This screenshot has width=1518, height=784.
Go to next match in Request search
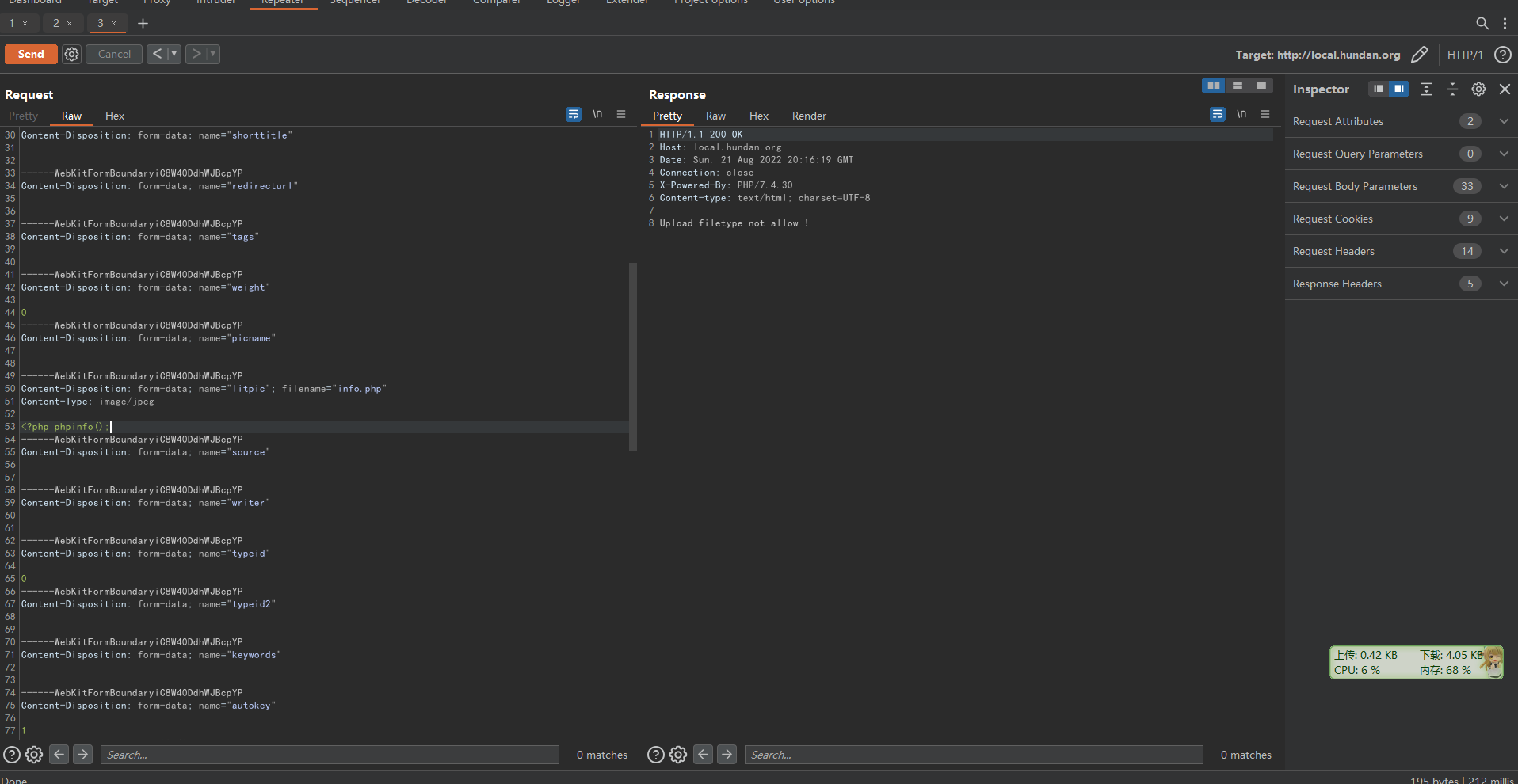pyautogui.click(x=82, y=755)
